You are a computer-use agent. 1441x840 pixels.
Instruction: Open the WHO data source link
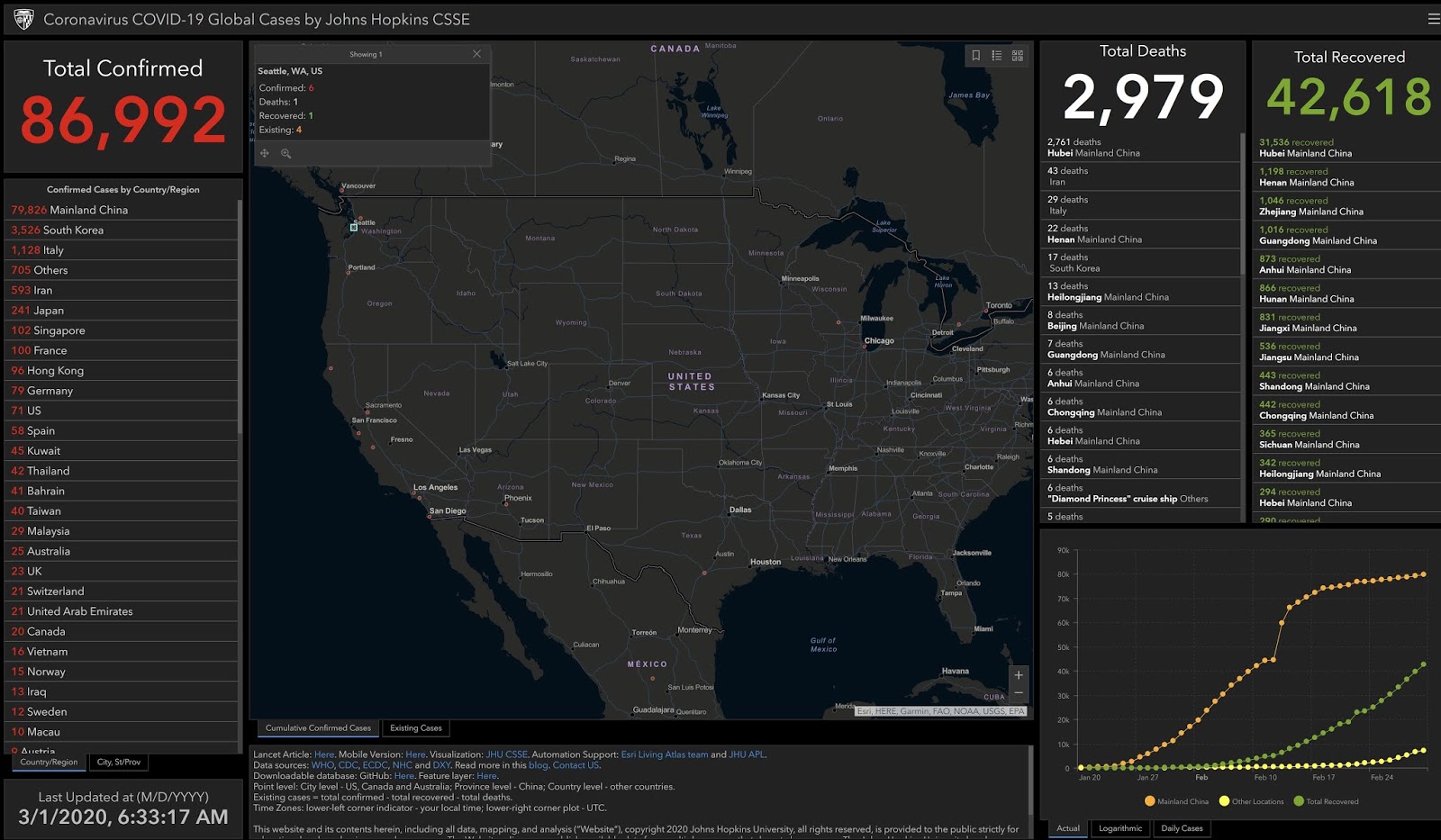tap(322, 765)
